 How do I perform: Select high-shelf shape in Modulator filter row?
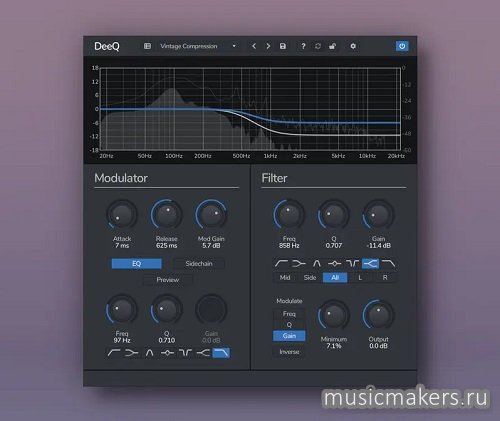pyautogui.click(x=203, y=353)
